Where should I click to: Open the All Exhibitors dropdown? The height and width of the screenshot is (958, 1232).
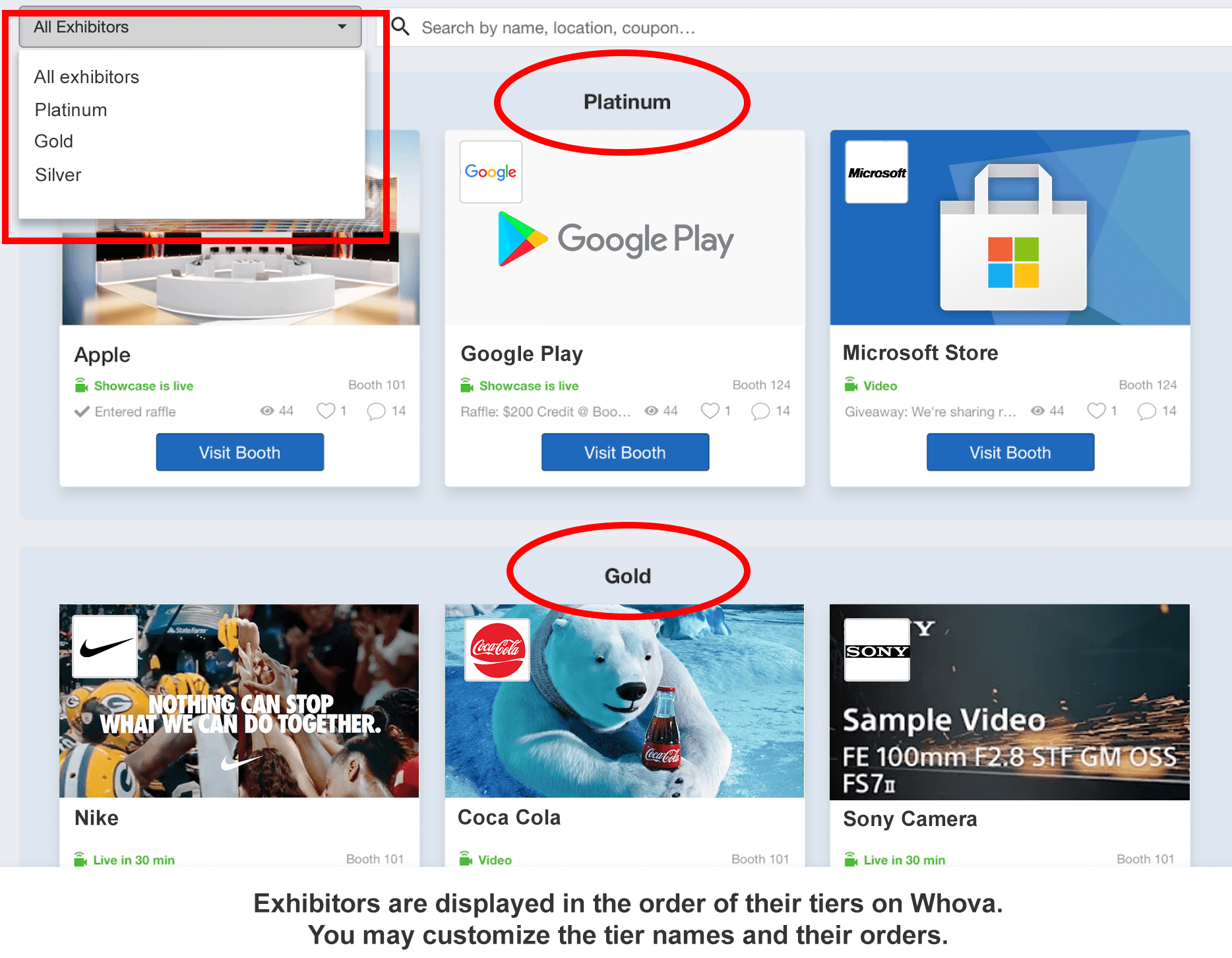[x=190, y=27]
